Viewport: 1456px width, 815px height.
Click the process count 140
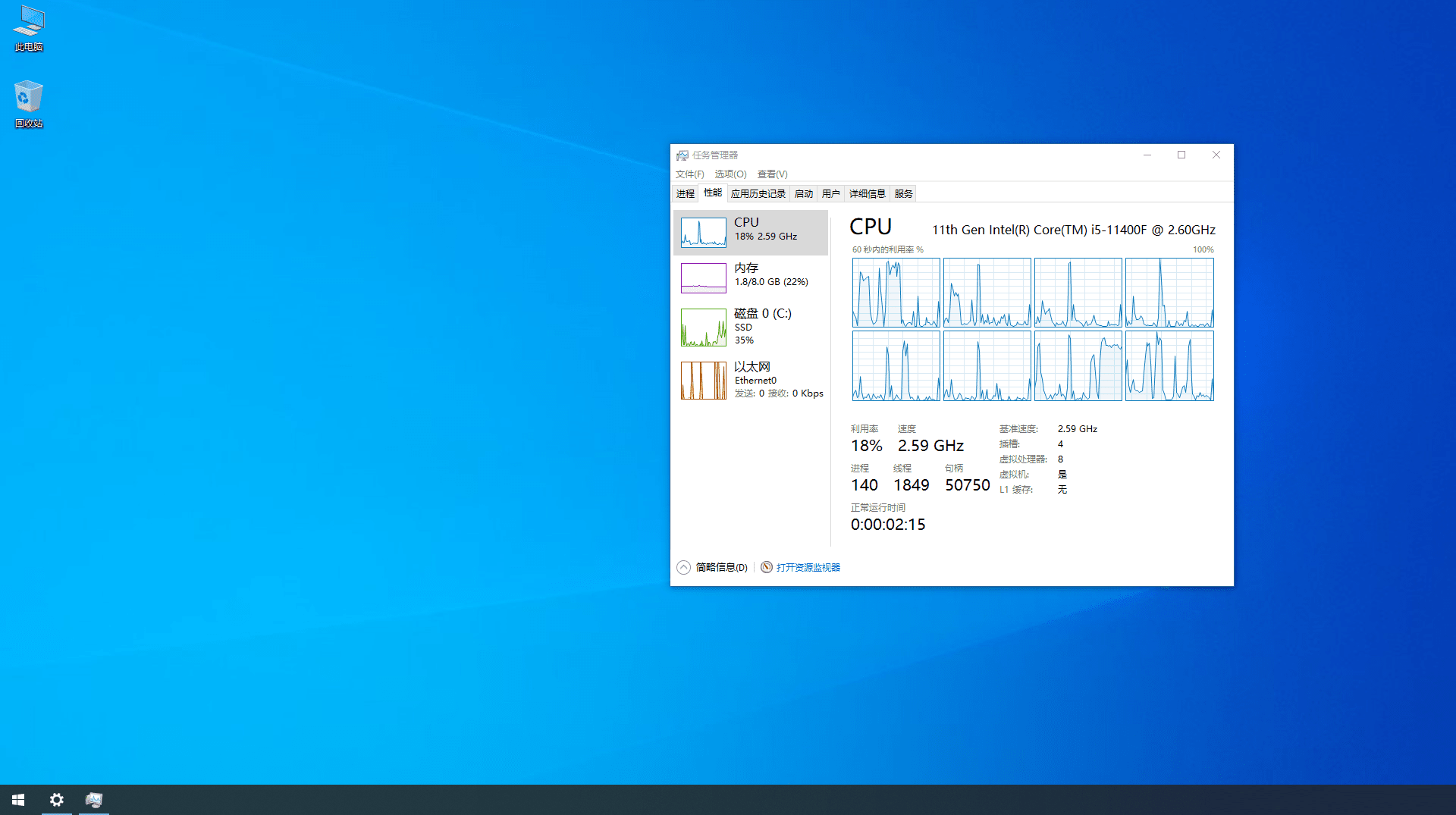pyautogui.click(x=864, y=485)
